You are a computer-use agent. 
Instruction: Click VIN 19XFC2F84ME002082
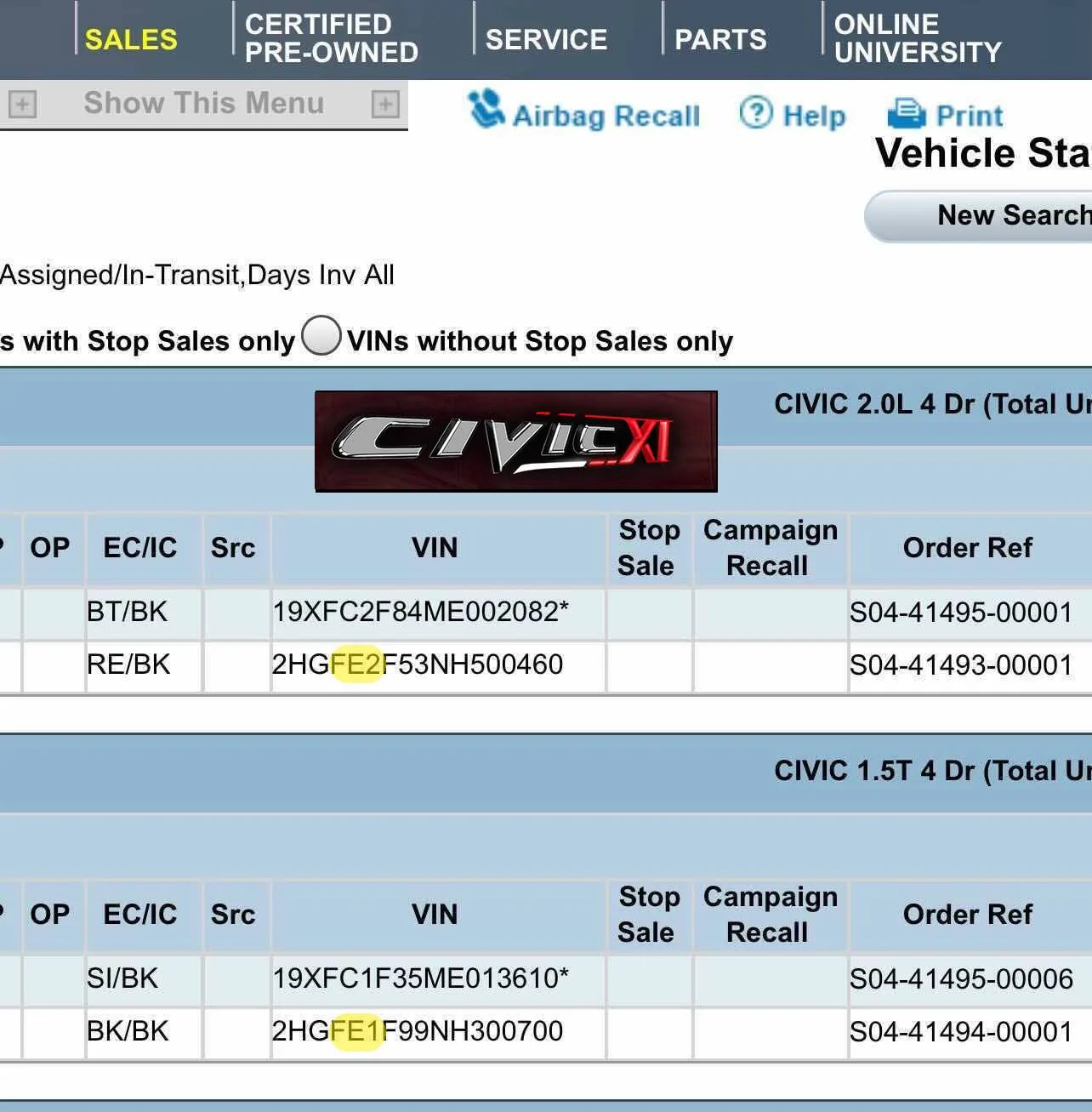(420, 612)
